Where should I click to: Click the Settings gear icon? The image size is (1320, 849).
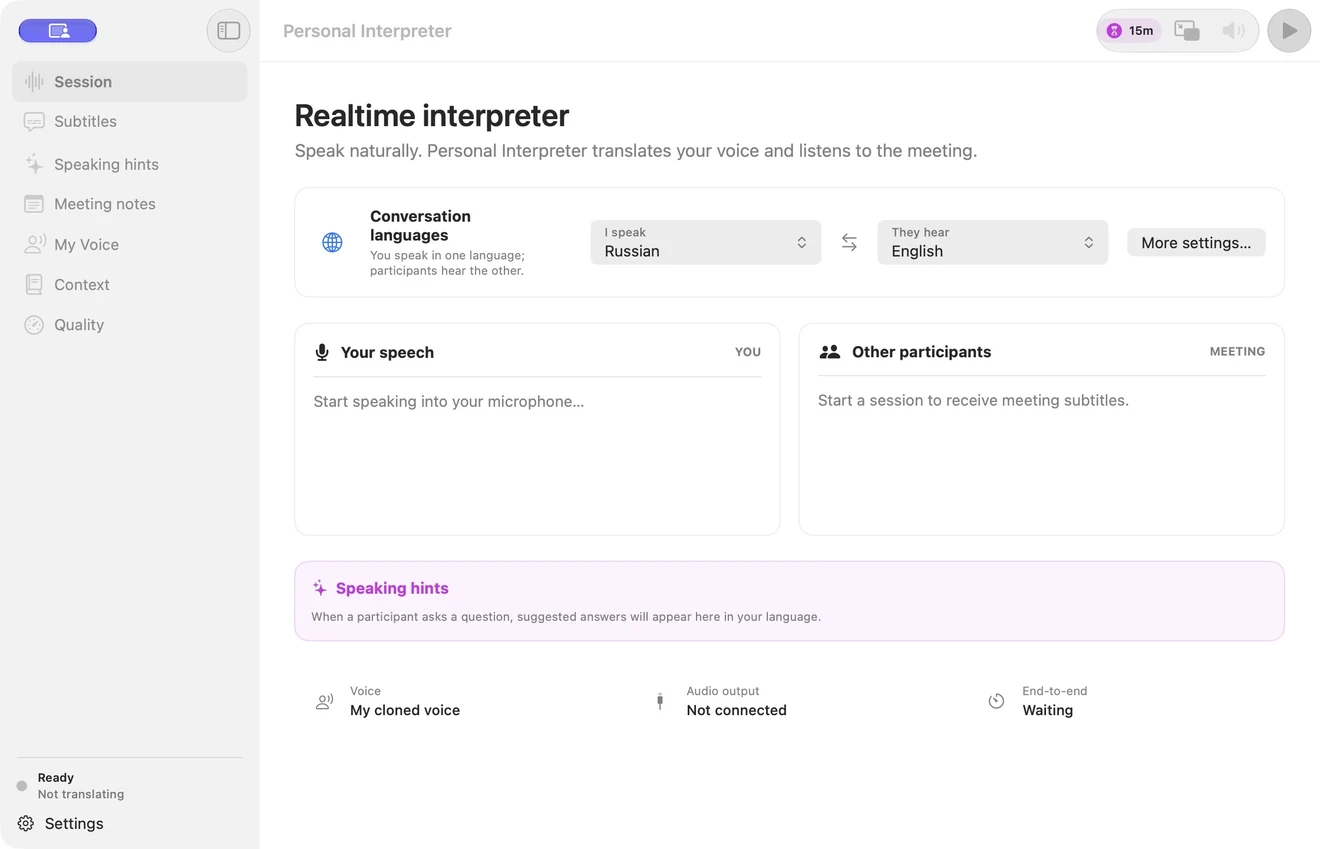[26, 823]
